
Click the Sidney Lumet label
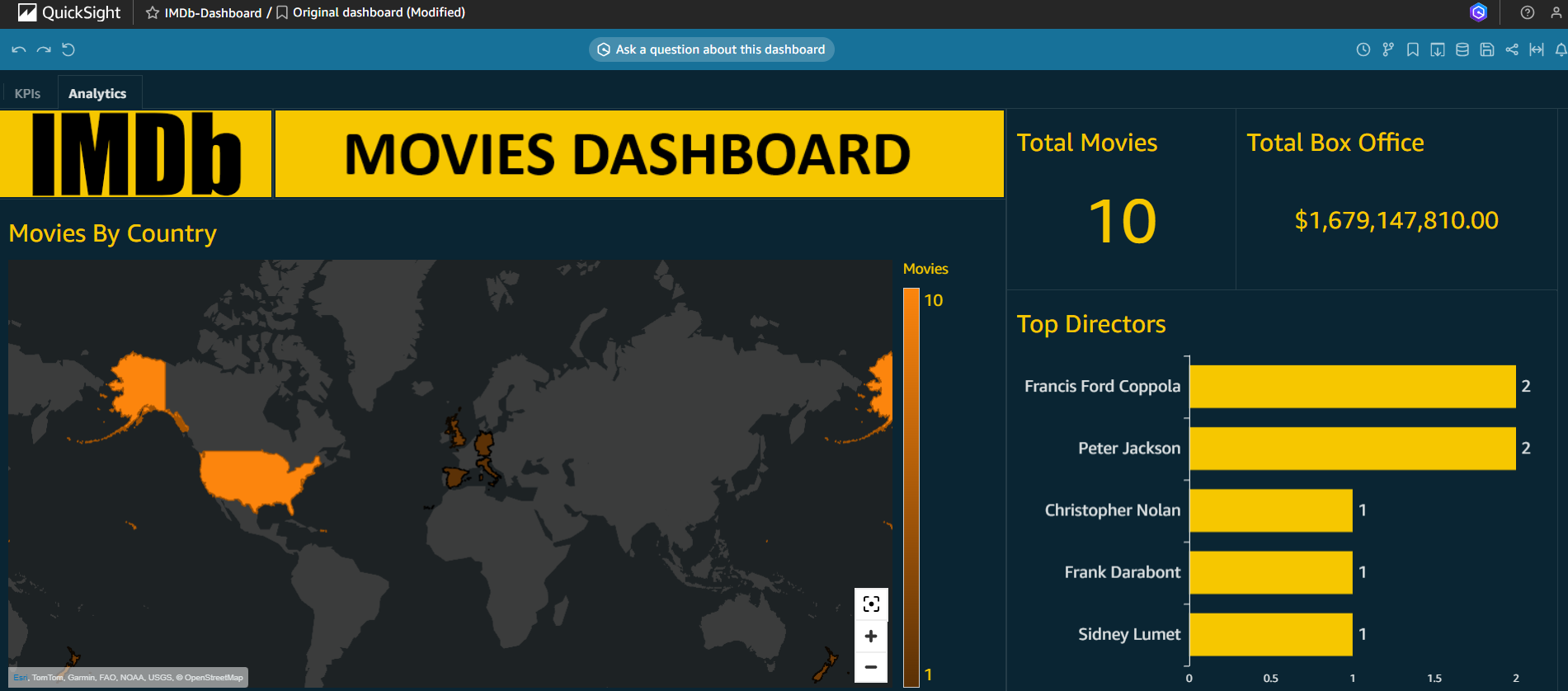1130,633
